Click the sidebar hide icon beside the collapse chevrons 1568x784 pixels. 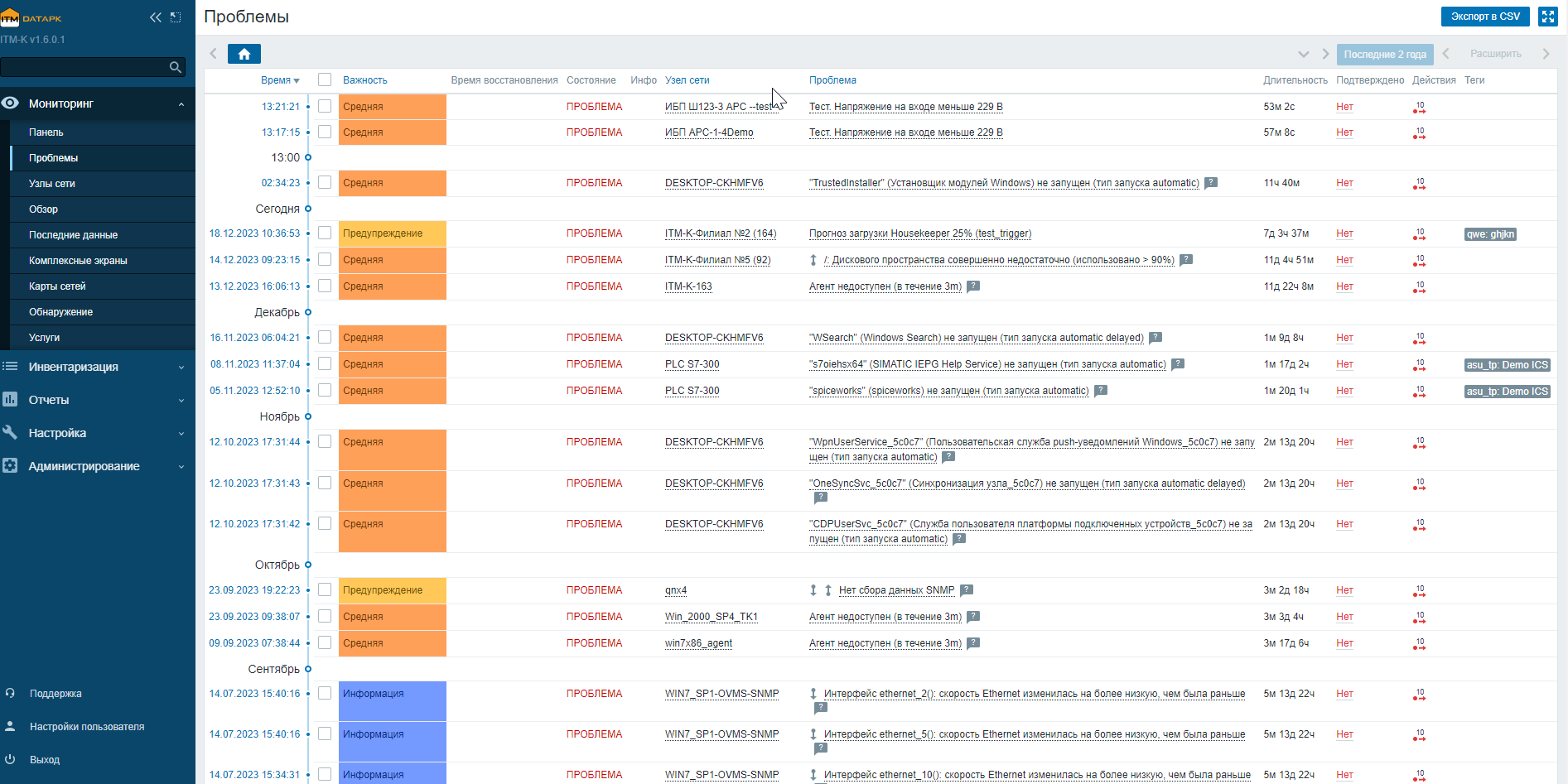tap(176, 17)
